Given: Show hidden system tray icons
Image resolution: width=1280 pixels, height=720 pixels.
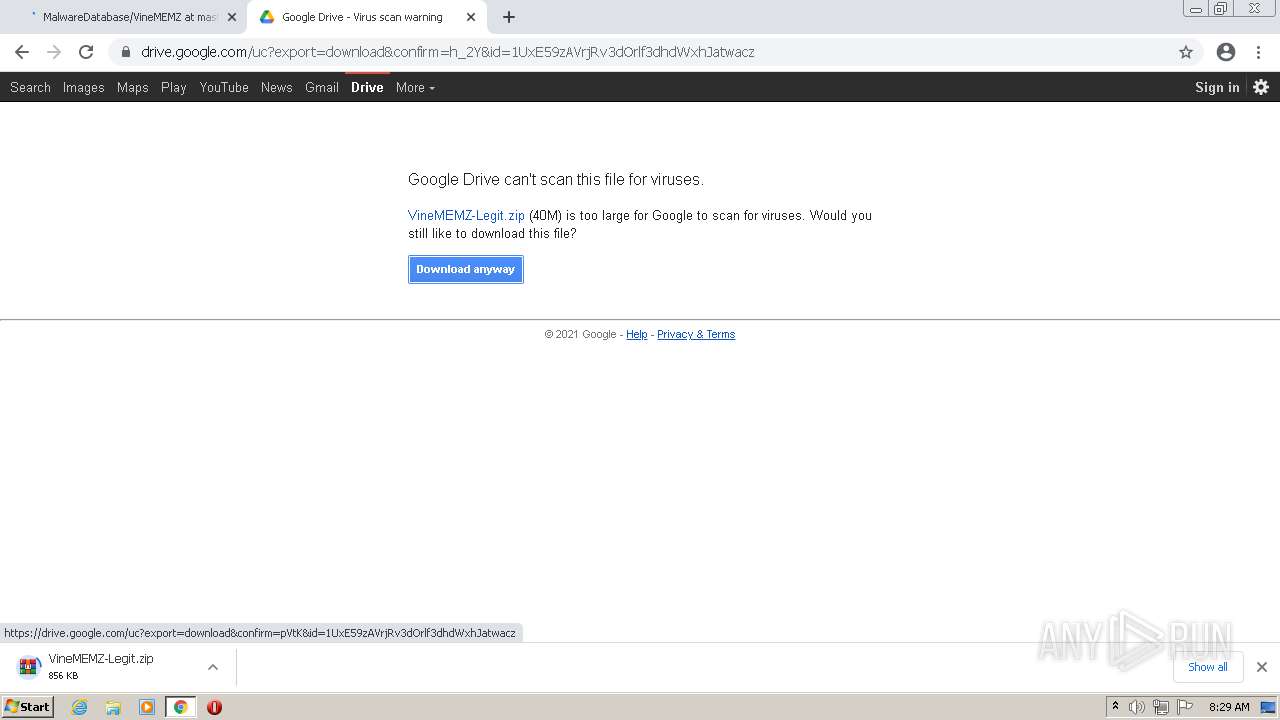Looking at the screenshot, I should tap(1115, 706).
